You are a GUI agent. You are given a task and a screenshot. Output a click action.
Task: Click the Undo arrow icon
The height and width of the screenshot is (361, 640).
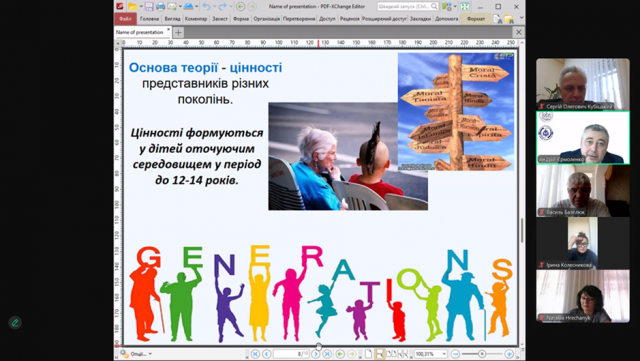pos(207,7)
